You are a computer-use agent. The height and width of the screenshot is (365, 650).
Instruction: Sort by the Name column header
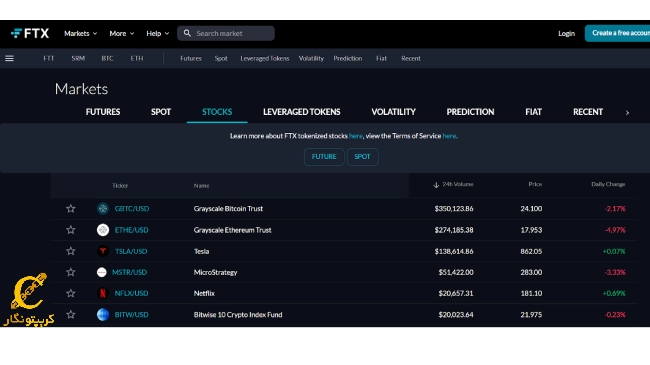click(201, 186)
